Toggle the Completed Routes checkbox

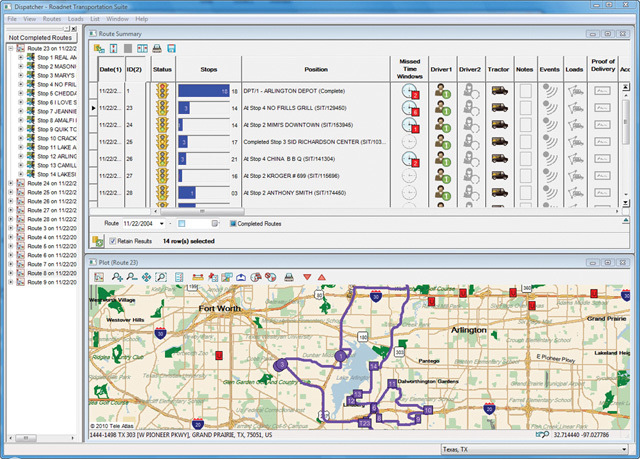232,223
